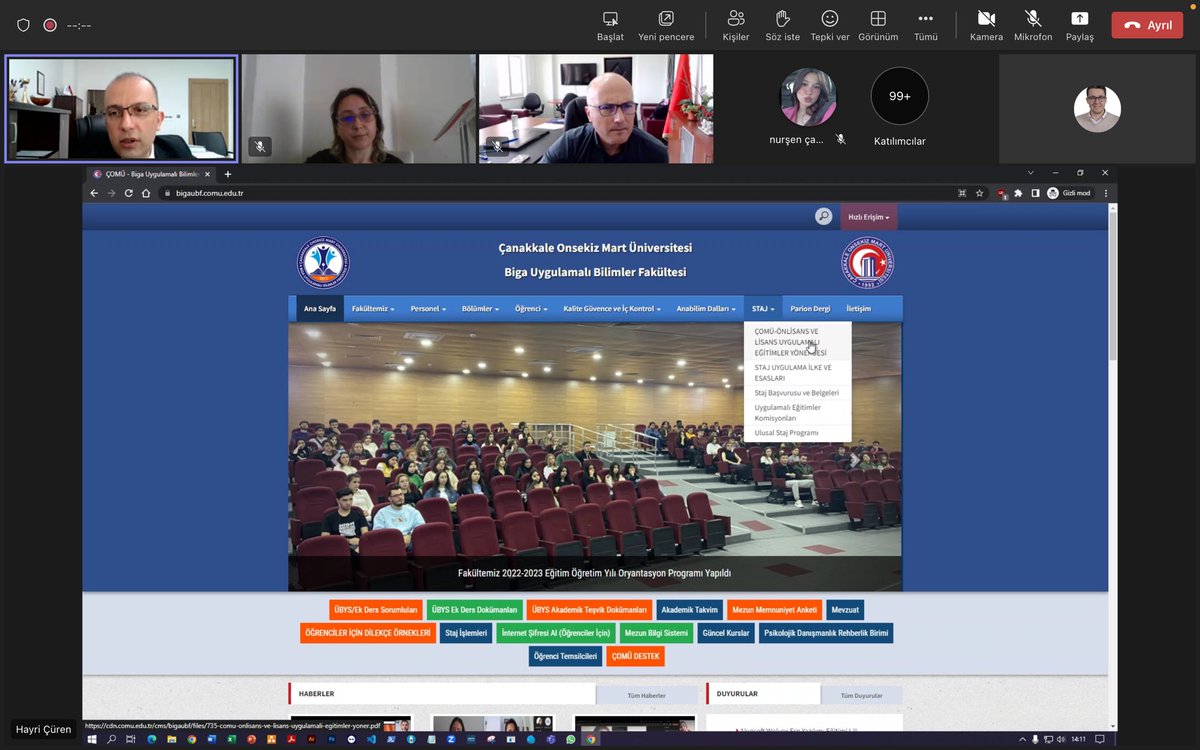Viewport: 1200px width, 750px height.
Task: Open the Başlat recording option
Action: pyautogui.click(x=610, y=26)
